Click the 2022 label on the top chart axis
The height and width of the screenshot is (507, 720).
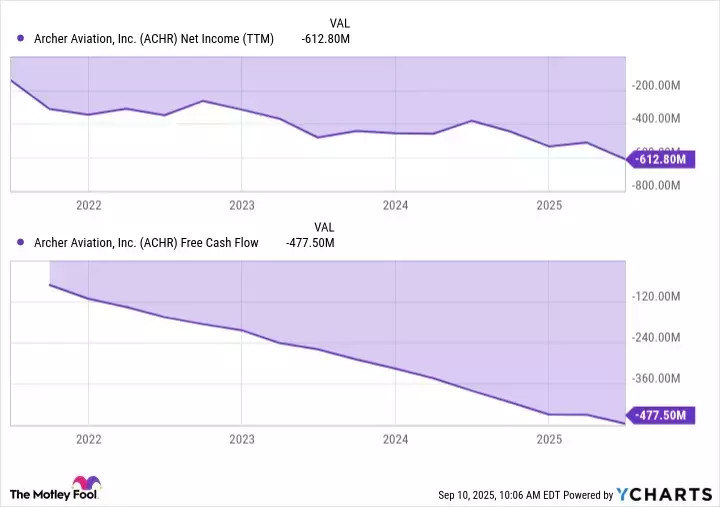(x=88, y=206)
